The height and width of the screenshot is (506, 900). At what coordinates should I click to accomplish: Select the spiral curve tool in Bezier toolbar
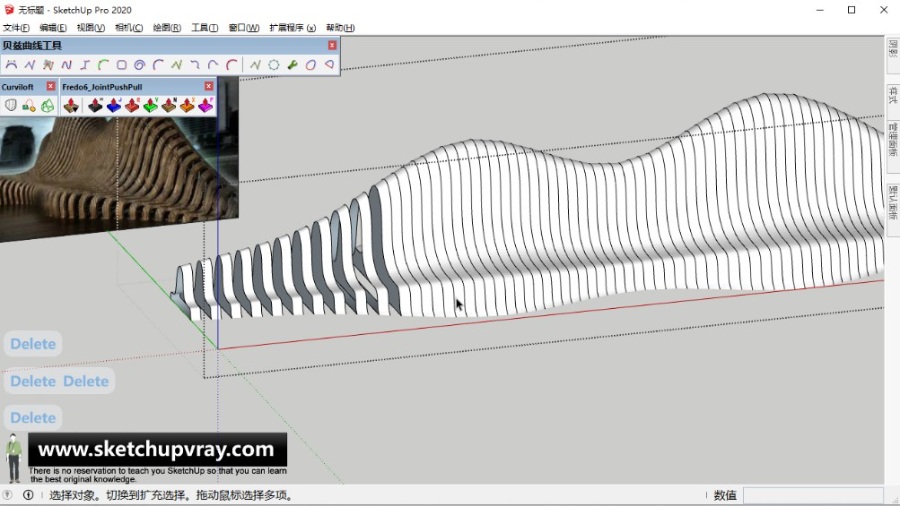pyautogui.click(x=139, y=65)
